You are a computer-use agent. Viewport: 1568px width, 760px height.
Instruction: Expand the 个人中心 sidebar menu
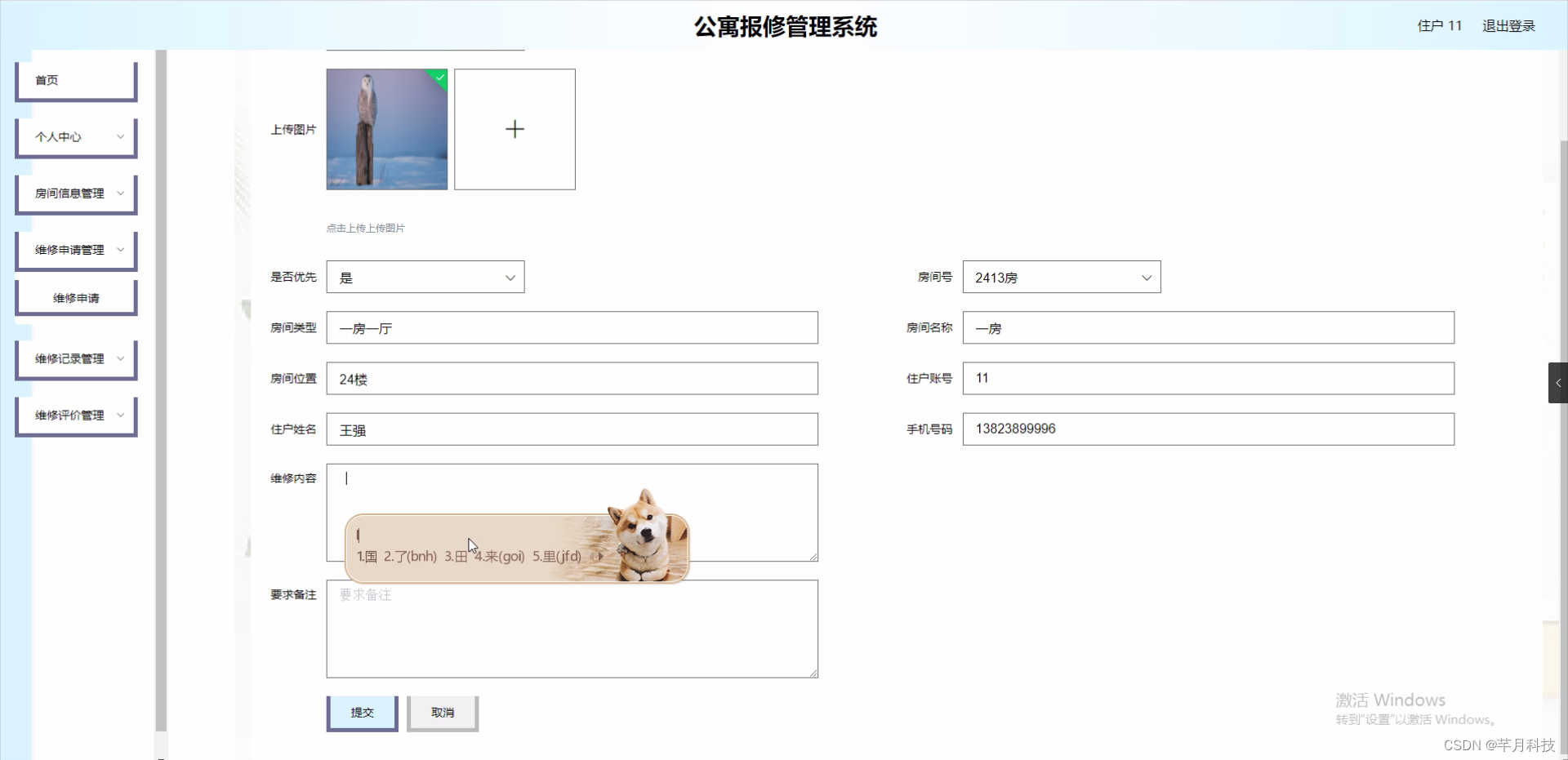[75, 136]
